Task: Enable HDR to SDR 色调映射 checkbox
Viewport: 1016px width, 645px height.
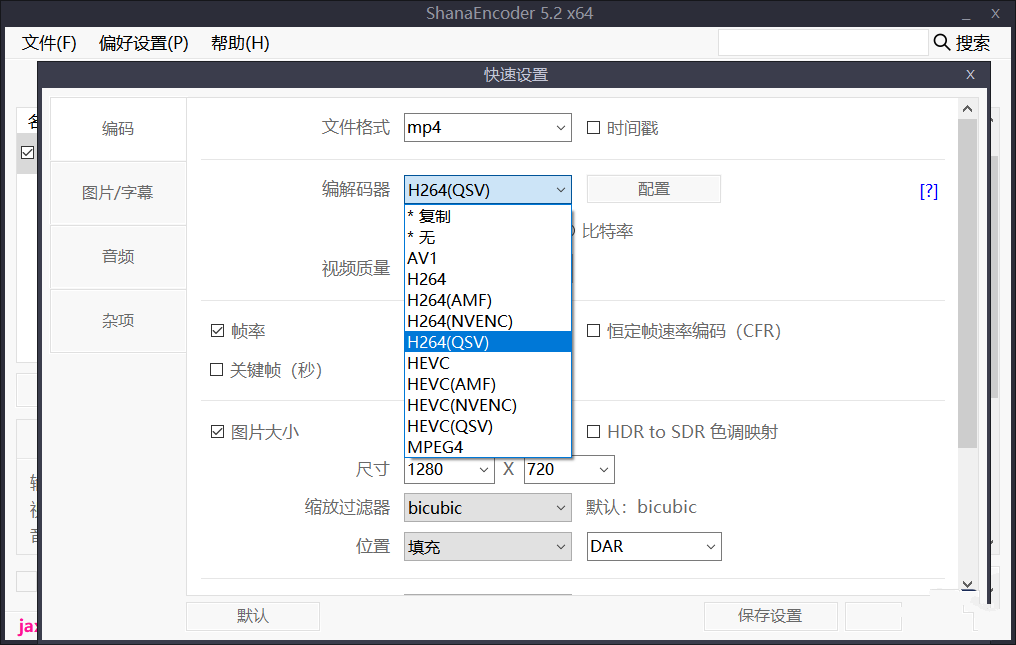Action: (x=593, y=432)
